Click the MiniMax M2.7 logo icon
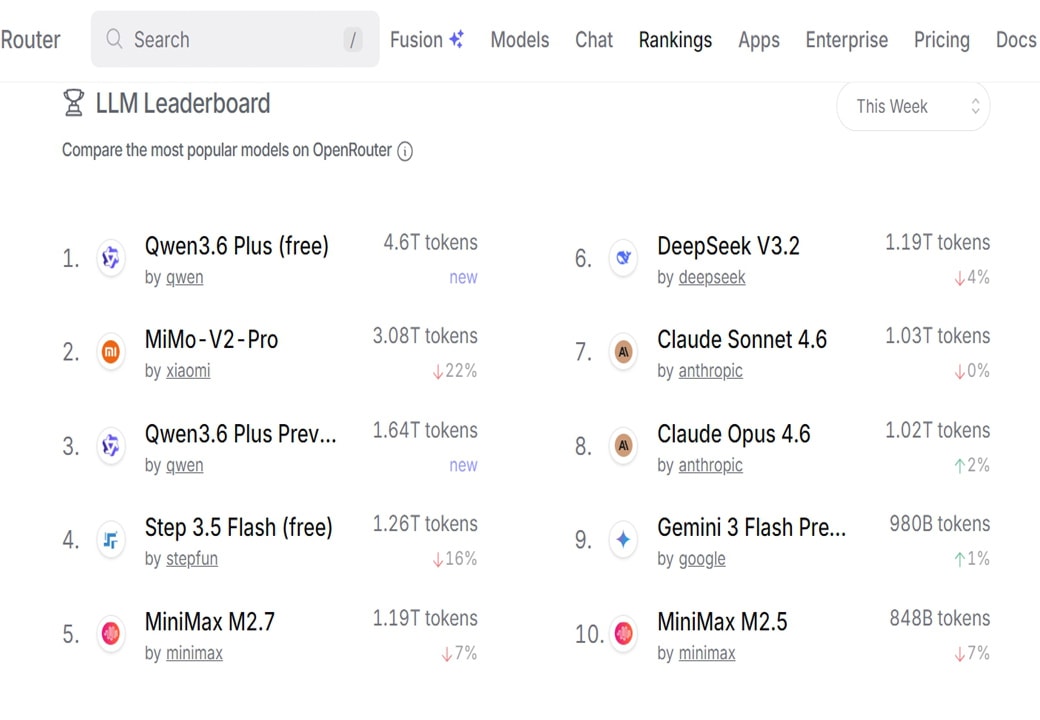The height and width of the screenshot is (720, 1040). point(111,634)
